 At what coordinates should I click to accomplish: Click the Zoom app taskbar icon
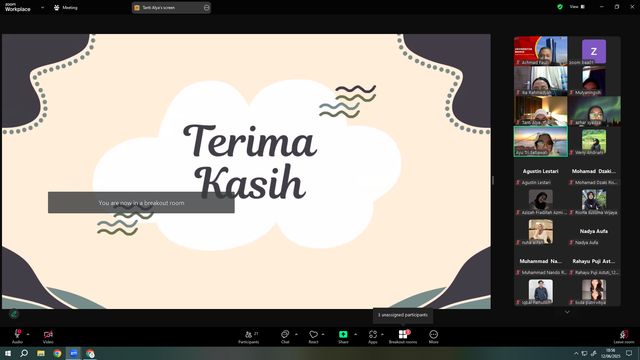pyautogui.click(x=74, y=353)
